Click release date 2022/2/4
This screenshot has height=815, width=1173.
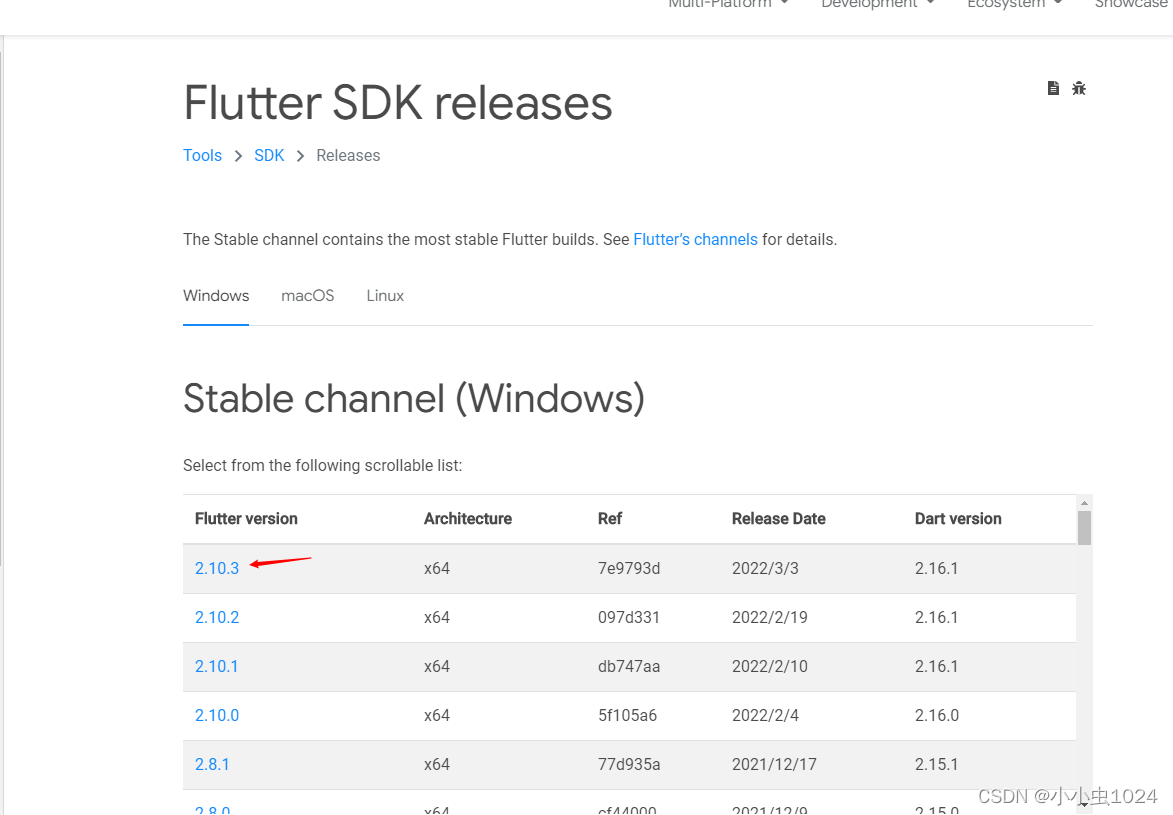[765, 715]
